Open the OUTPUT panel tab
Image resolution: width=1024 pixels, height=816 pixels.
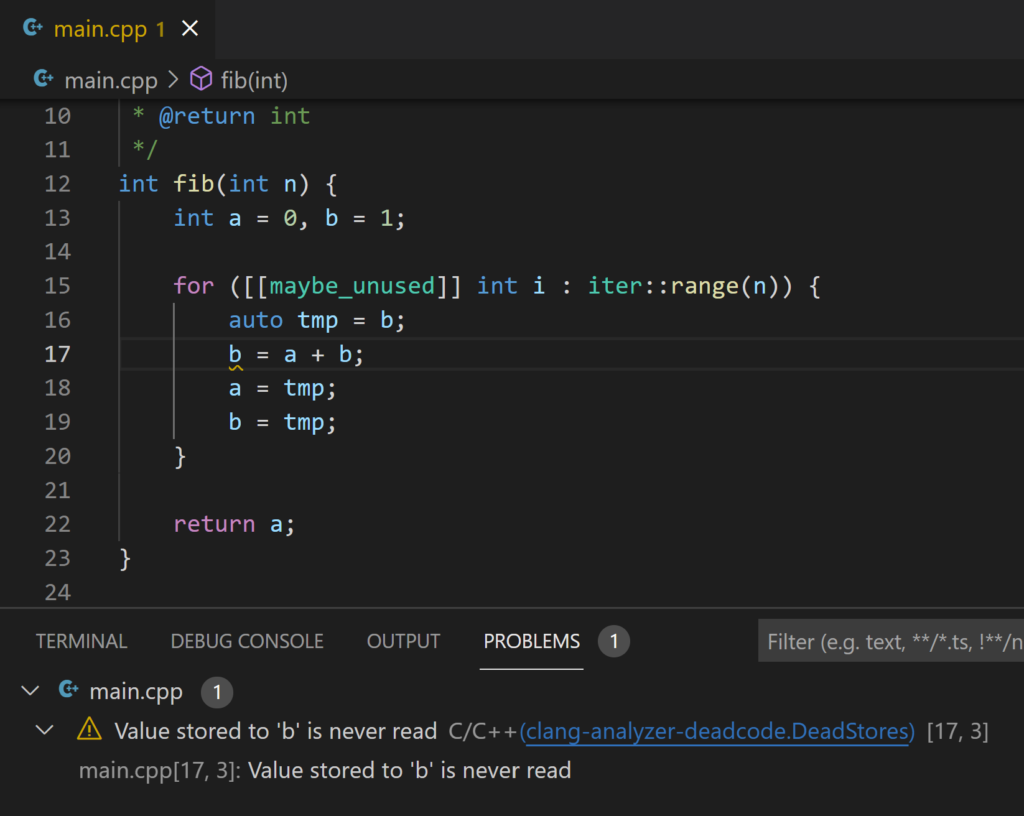403,641
